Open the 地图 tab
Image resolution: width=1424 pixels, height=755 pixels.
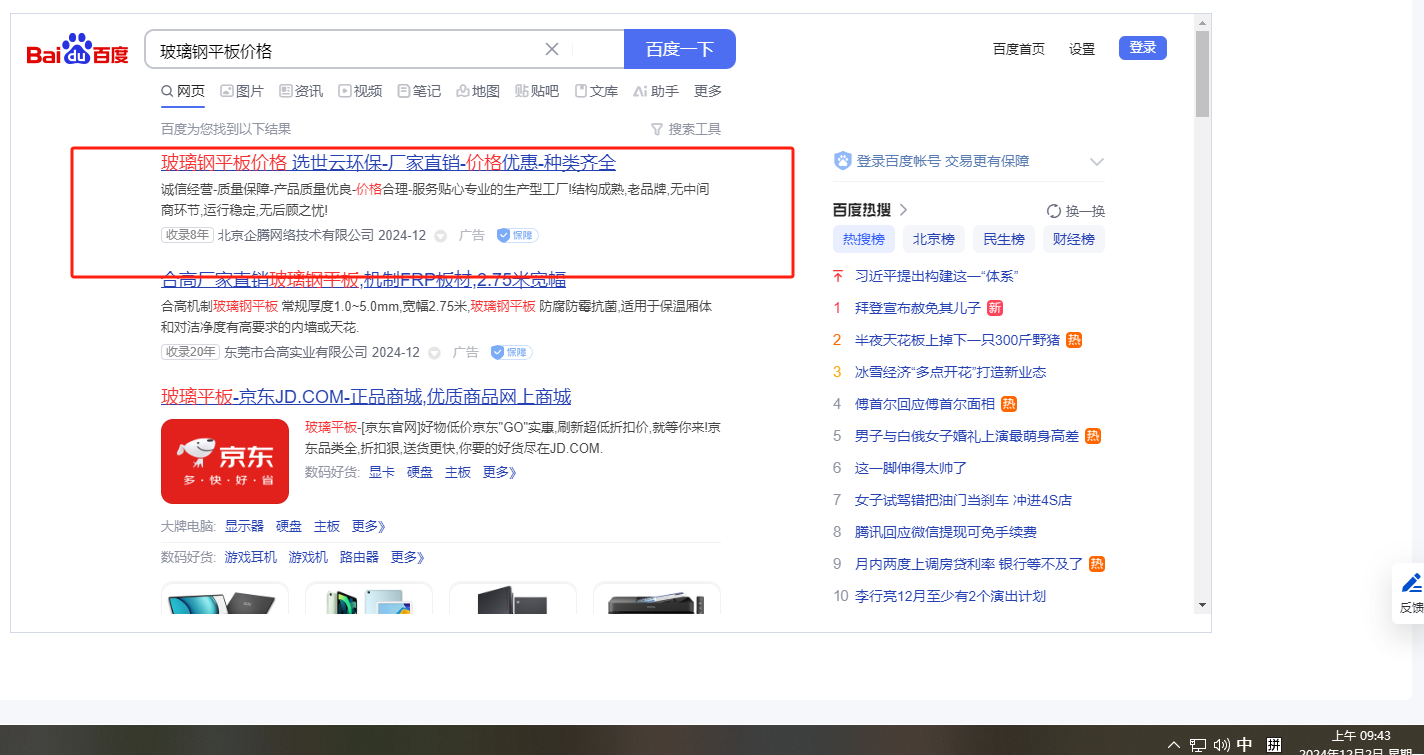(x=477, y=91)
